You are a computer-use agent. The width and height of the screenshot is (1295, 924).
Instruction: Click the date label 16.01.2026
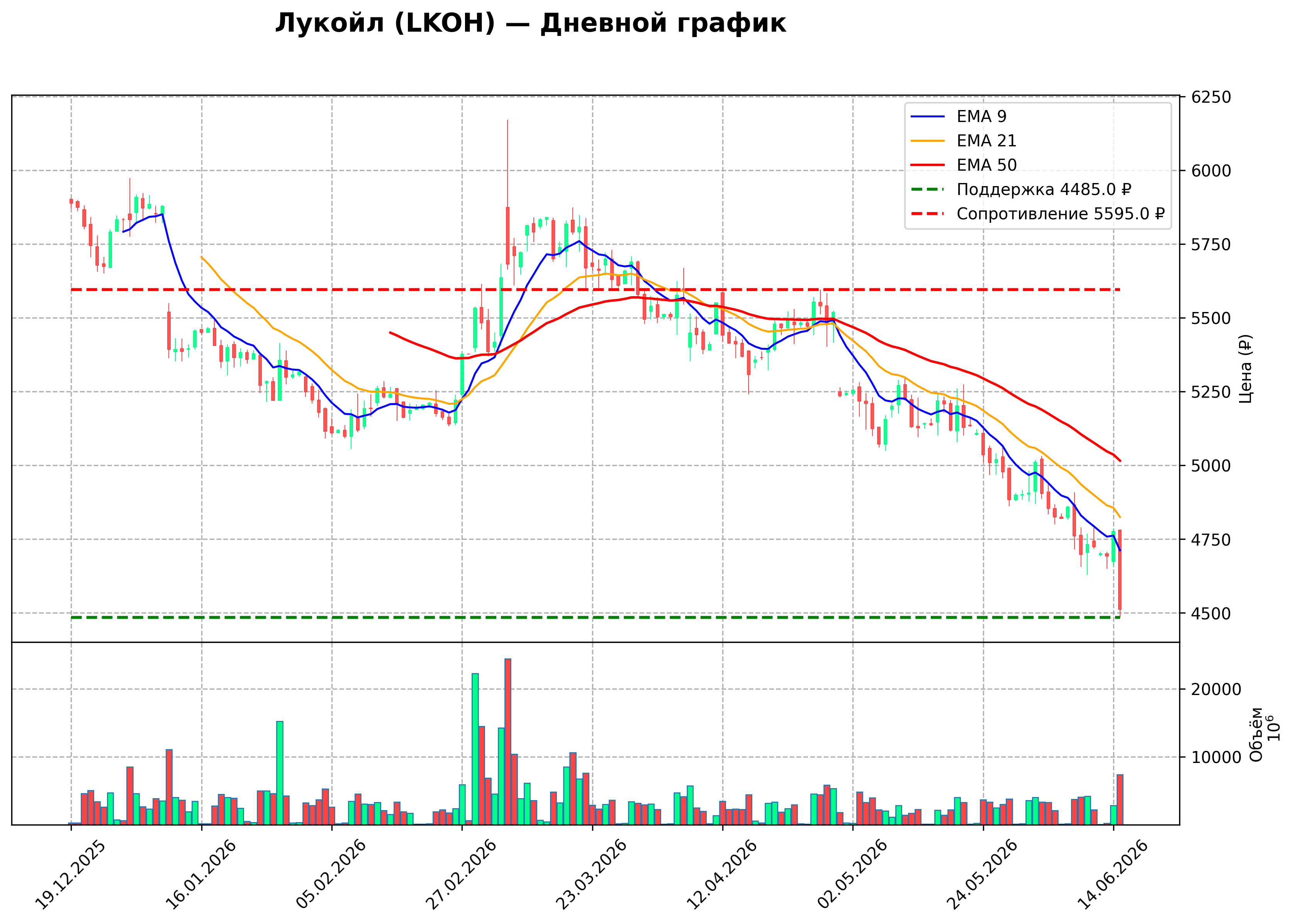pos(200,875)
